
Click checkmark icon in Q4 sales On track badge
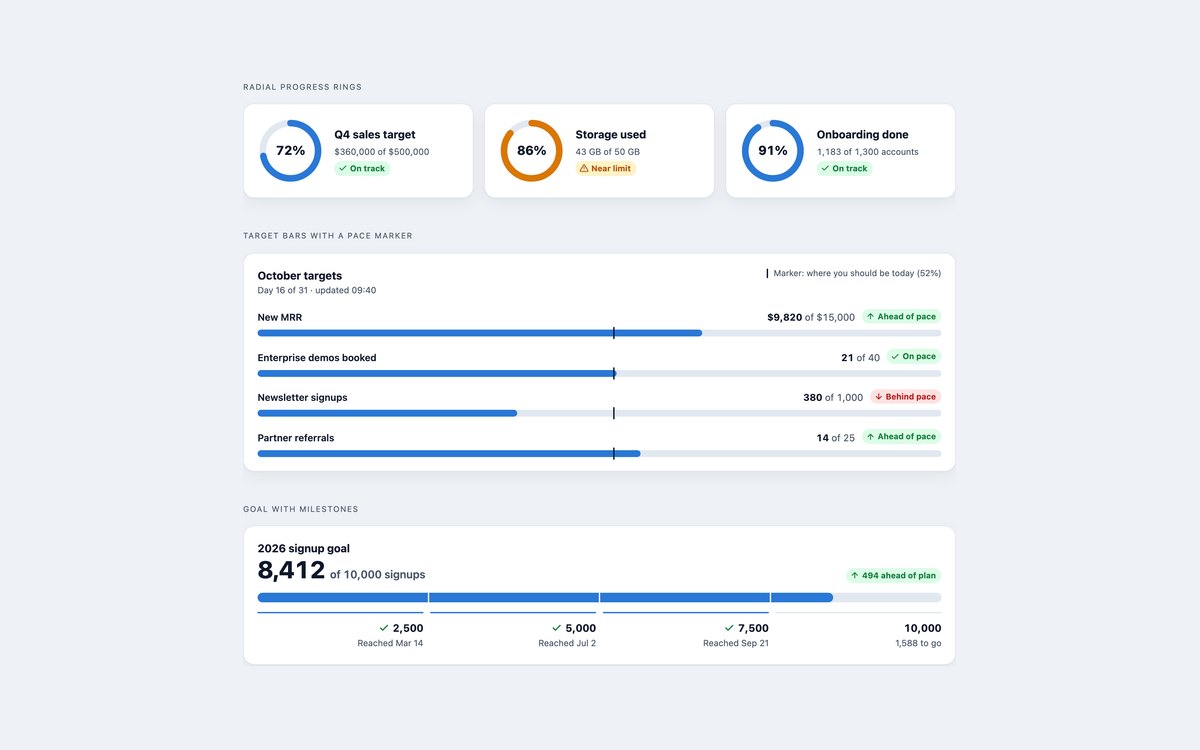343,169
